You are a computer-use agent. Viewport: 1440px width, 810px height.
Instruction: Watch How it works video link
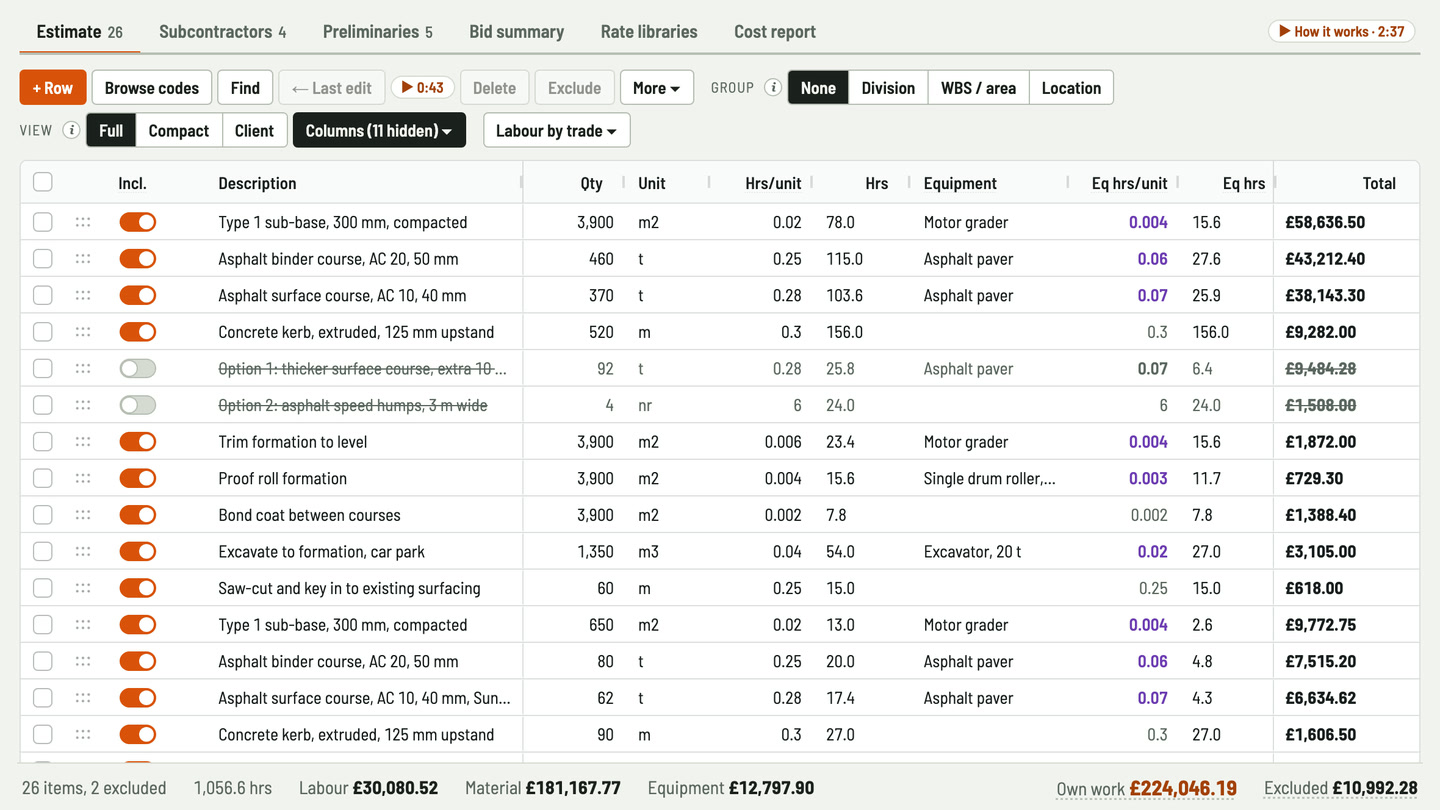[x=1341, y=31]
